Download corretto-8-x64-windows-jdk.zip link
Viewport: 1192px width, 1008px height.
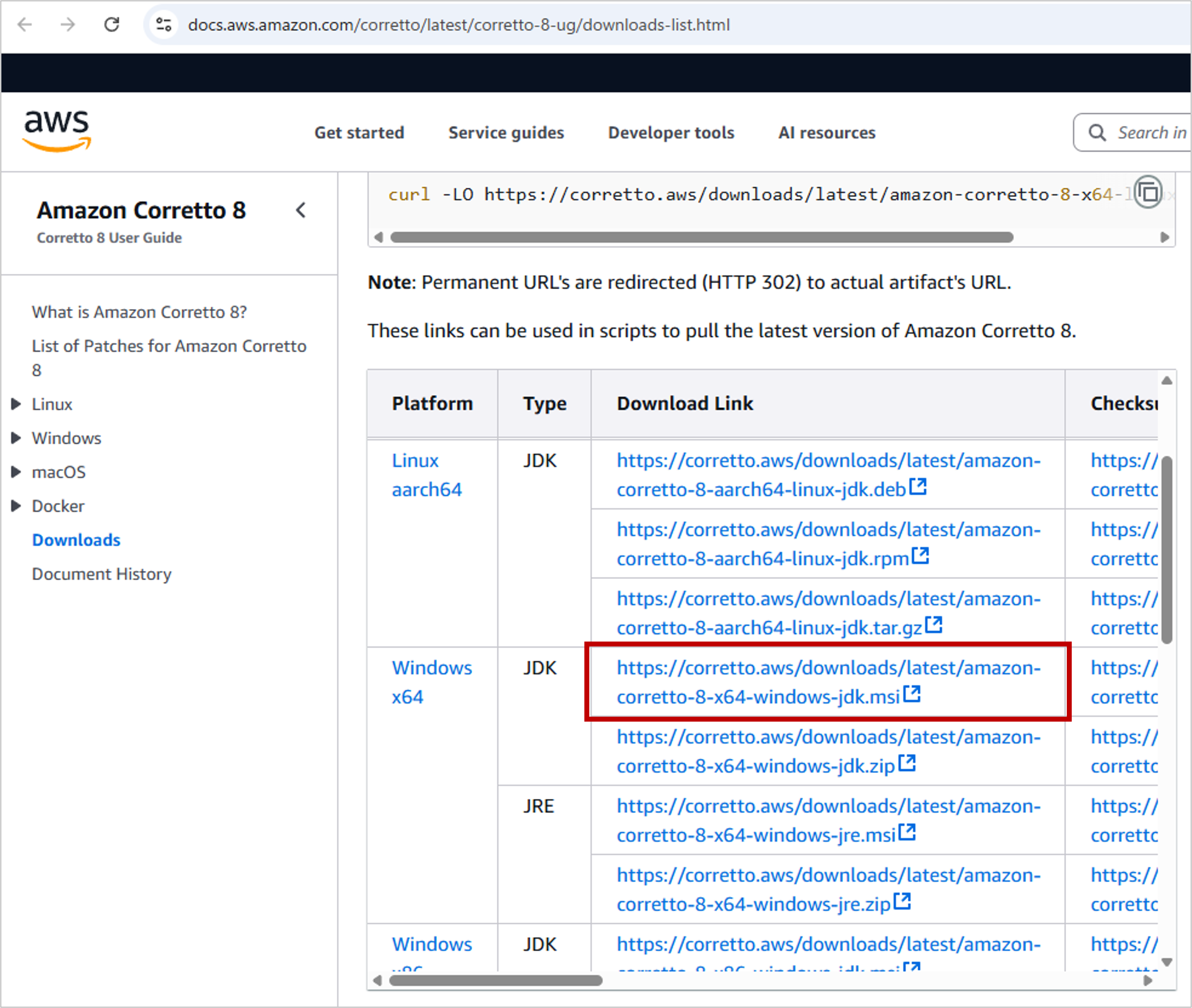pyautogui.click(x=828, y=752)
